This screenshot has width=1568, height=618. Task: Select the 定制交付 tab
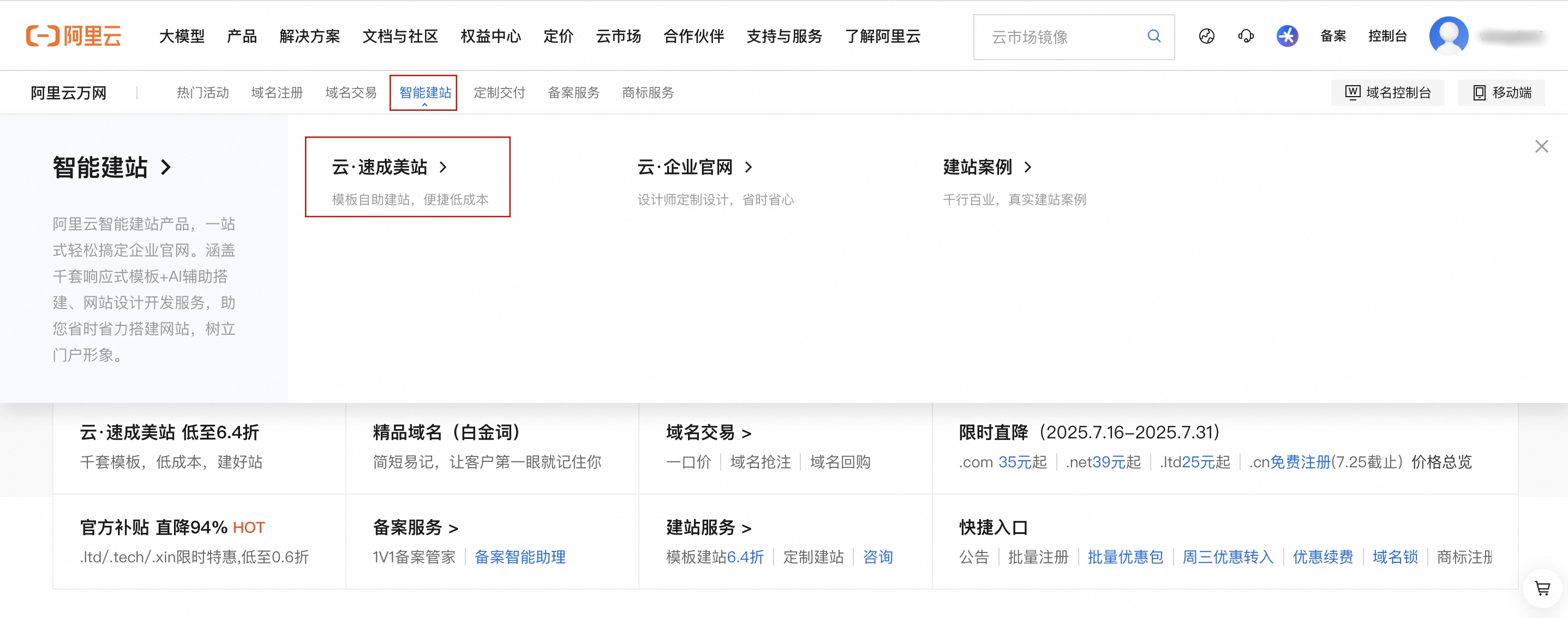[499, 93]
